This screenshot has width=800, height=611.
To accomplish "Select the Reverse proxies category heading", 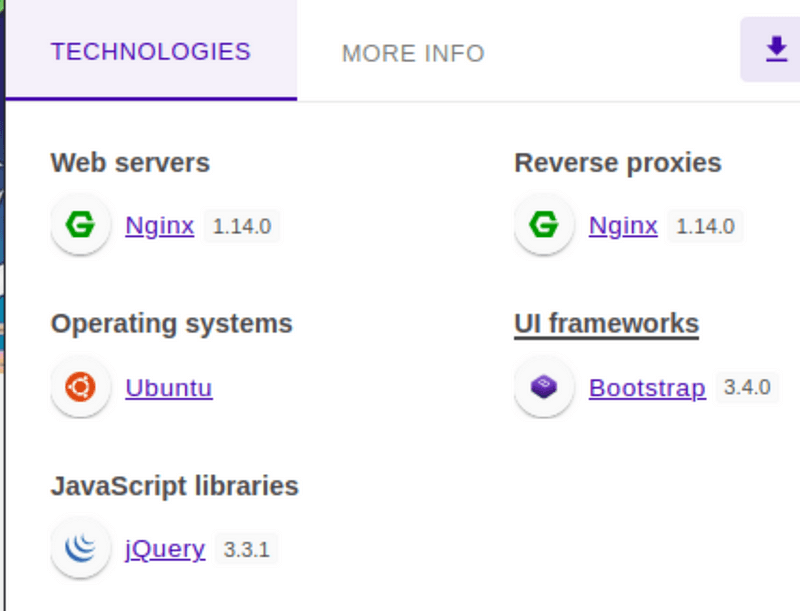I will (617, 163).
